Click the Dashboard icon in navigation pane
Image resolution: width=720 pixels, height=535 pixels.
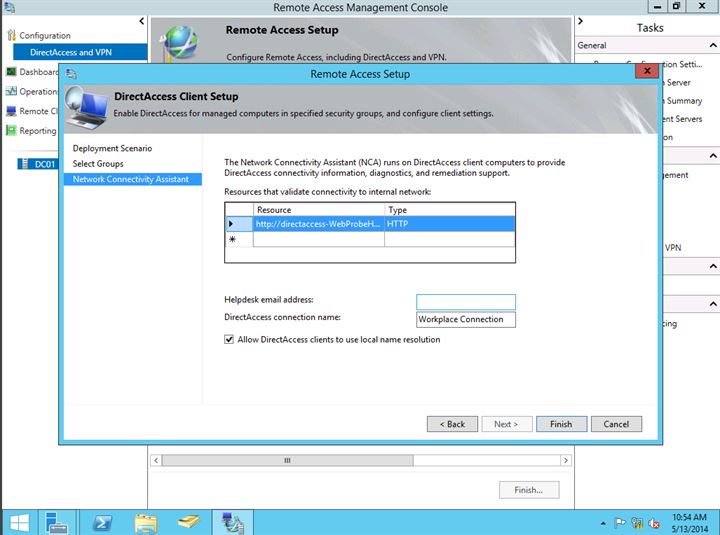point(11,72)
